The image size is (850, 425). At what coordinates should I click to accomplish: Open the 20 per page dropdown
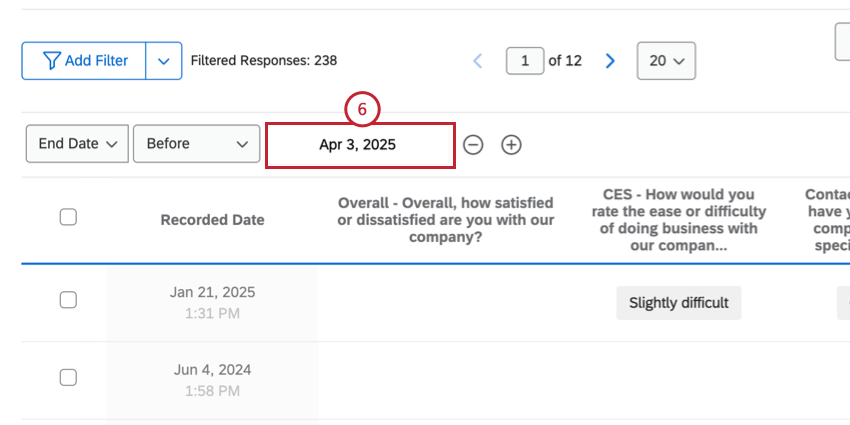pos(666,61)
